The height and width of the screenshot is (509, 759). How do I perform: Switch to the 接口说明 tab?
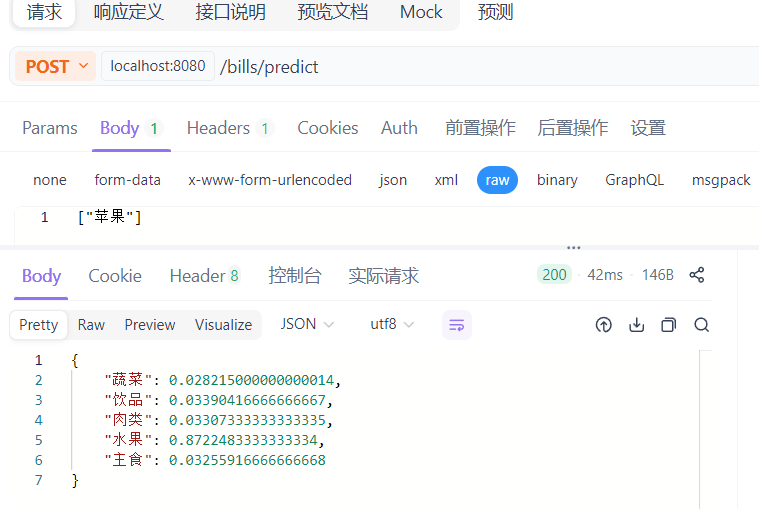230,12
